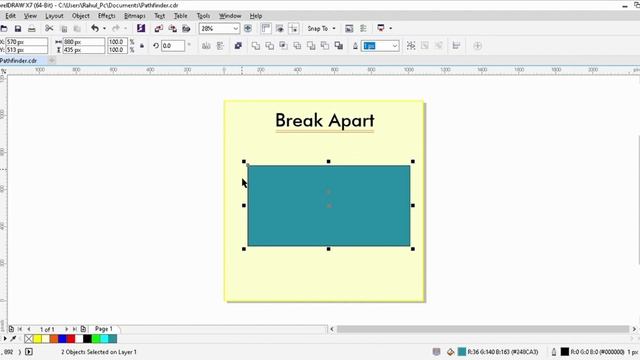The width and height of the screenshot is (640, 360).
Task: Open the Edit menu
Action: 11,16
